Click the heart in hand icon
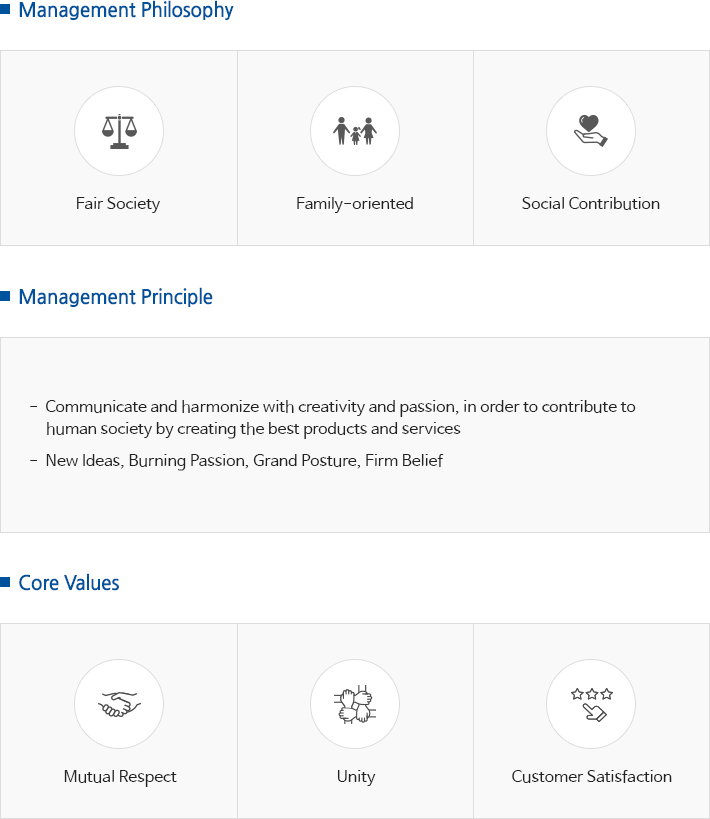710x819 pixels. [x=591, y=131]
